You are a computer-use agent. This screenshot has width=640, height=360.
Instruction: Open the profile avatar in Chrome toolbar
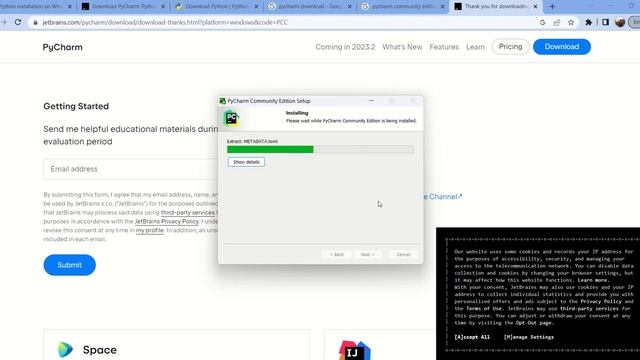(x=620, y=22)
